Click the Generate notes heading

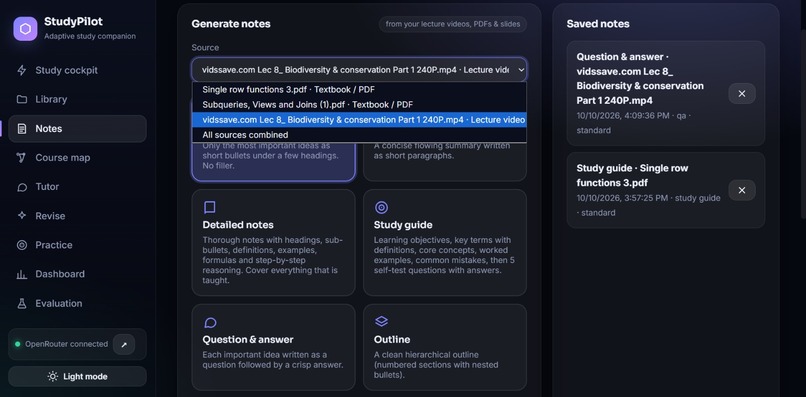[x=231, y=24]
